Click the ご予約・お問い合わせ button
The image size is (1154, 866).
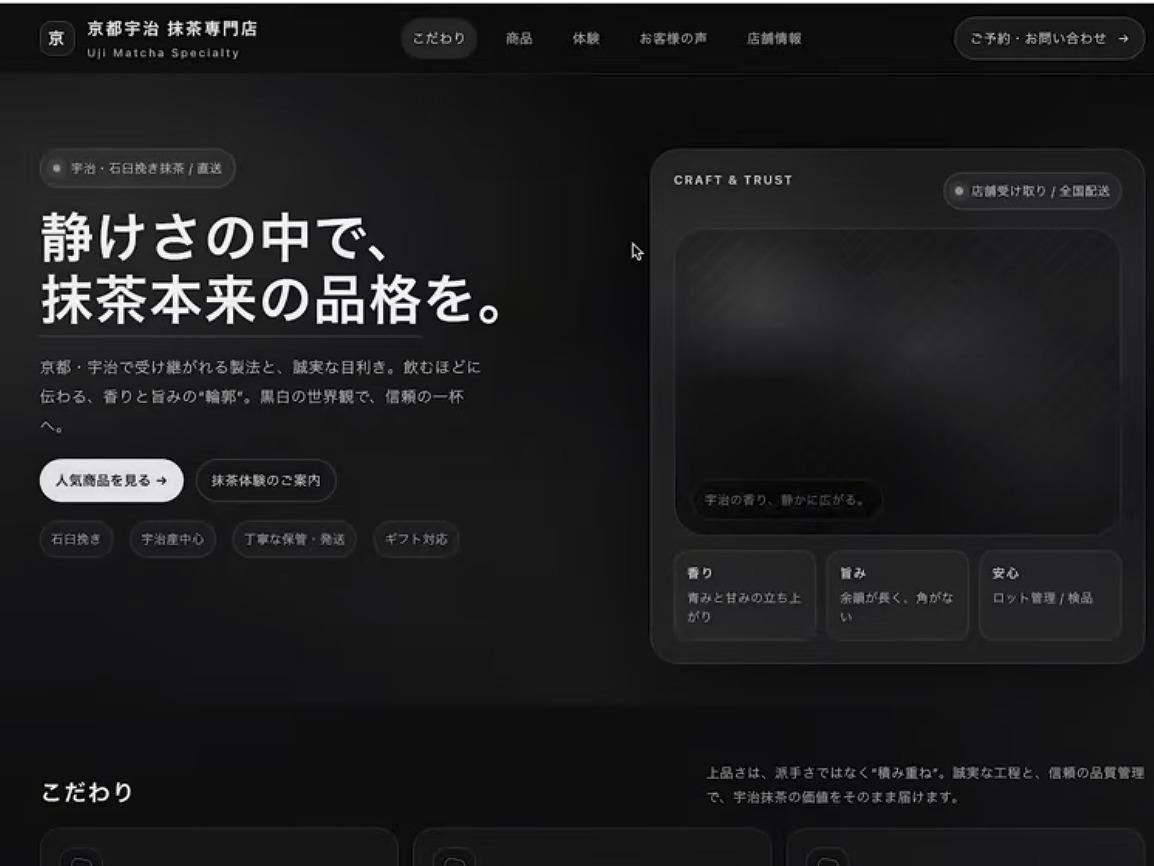coord(1049,39)
